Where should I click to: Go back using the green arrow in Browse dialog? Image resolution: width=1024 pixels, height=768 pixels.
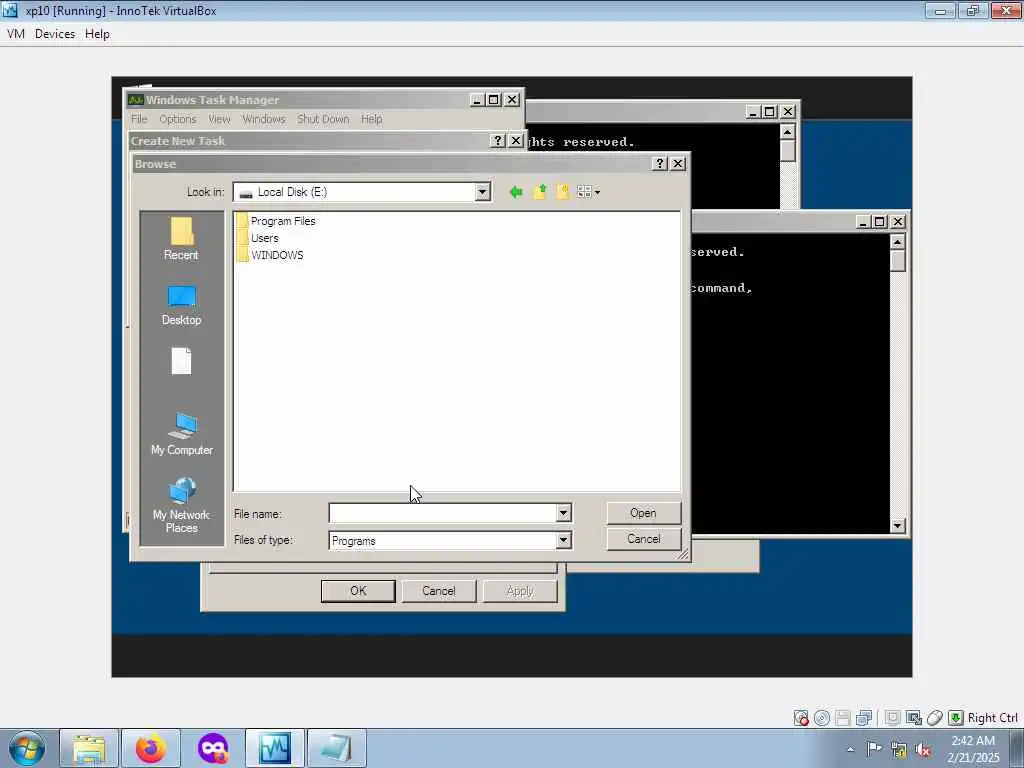pos(516,192)
